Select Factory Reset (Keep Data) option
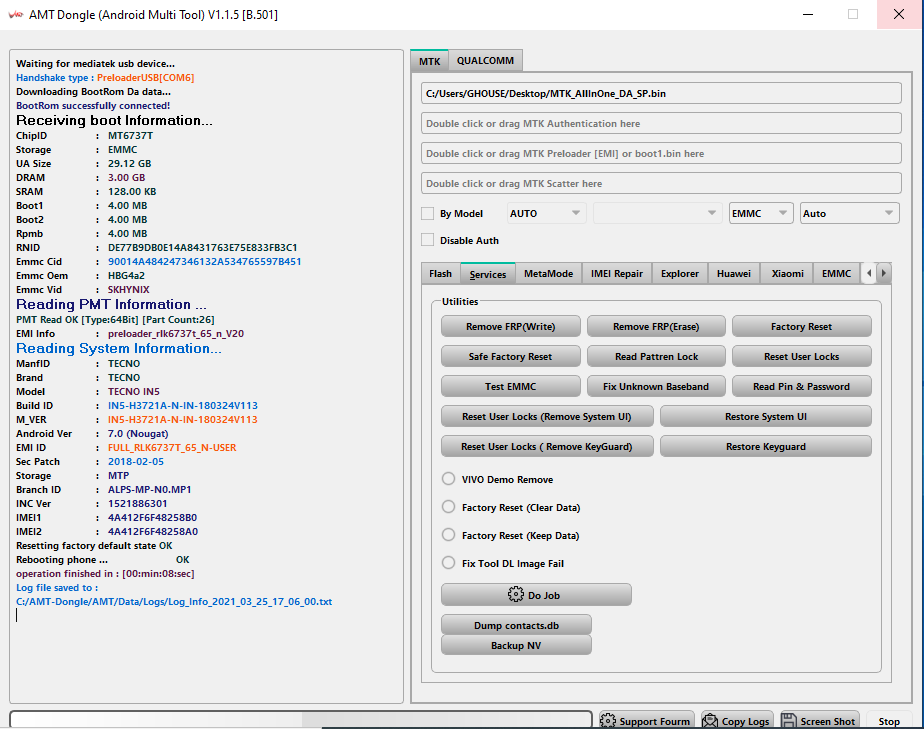Image resolution: width=924 pixels, height=729 pixels. pyautogui.click(x=448, y=535)
